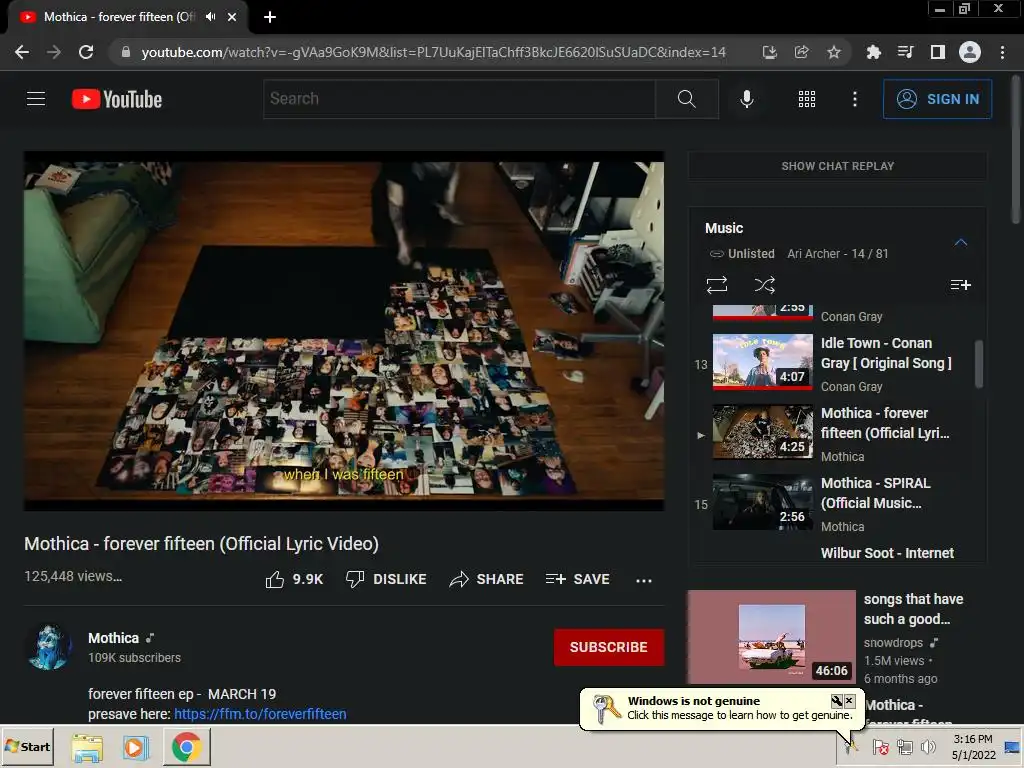Image resolution: width=1024 pixels, height=768 pixels.
Task: Click the address bar URL
Action: (x=434, y=52)
